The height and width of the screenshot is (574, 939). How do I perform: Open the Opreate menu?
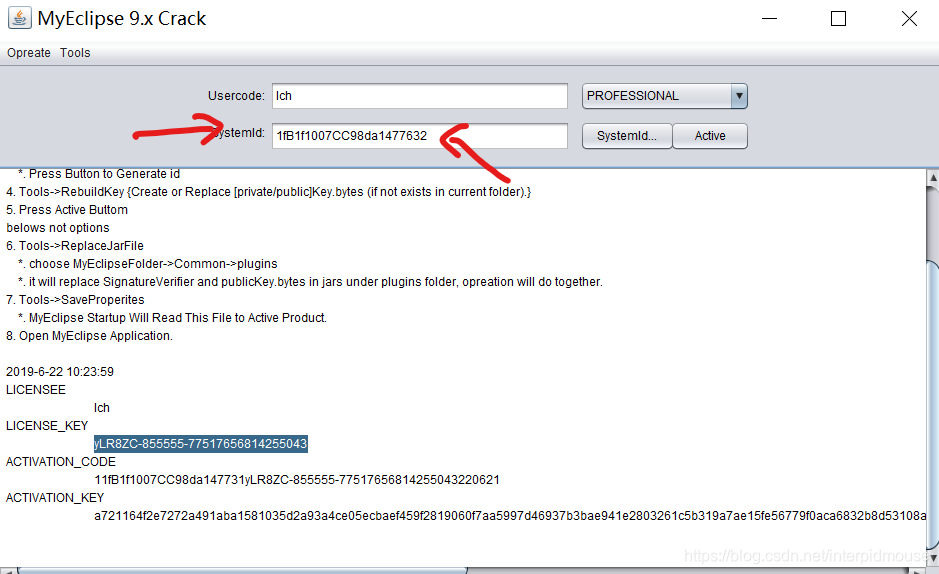click(x=29, y=53)
